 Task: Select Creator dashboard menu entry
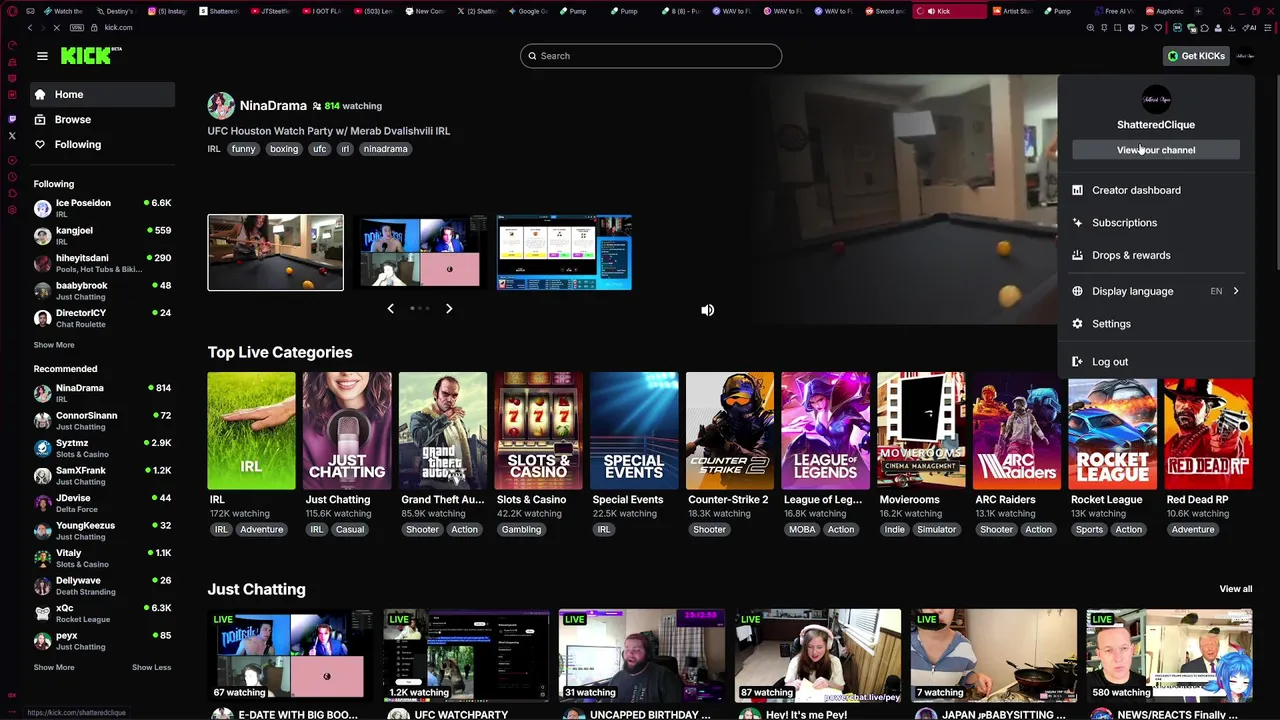1156,190
